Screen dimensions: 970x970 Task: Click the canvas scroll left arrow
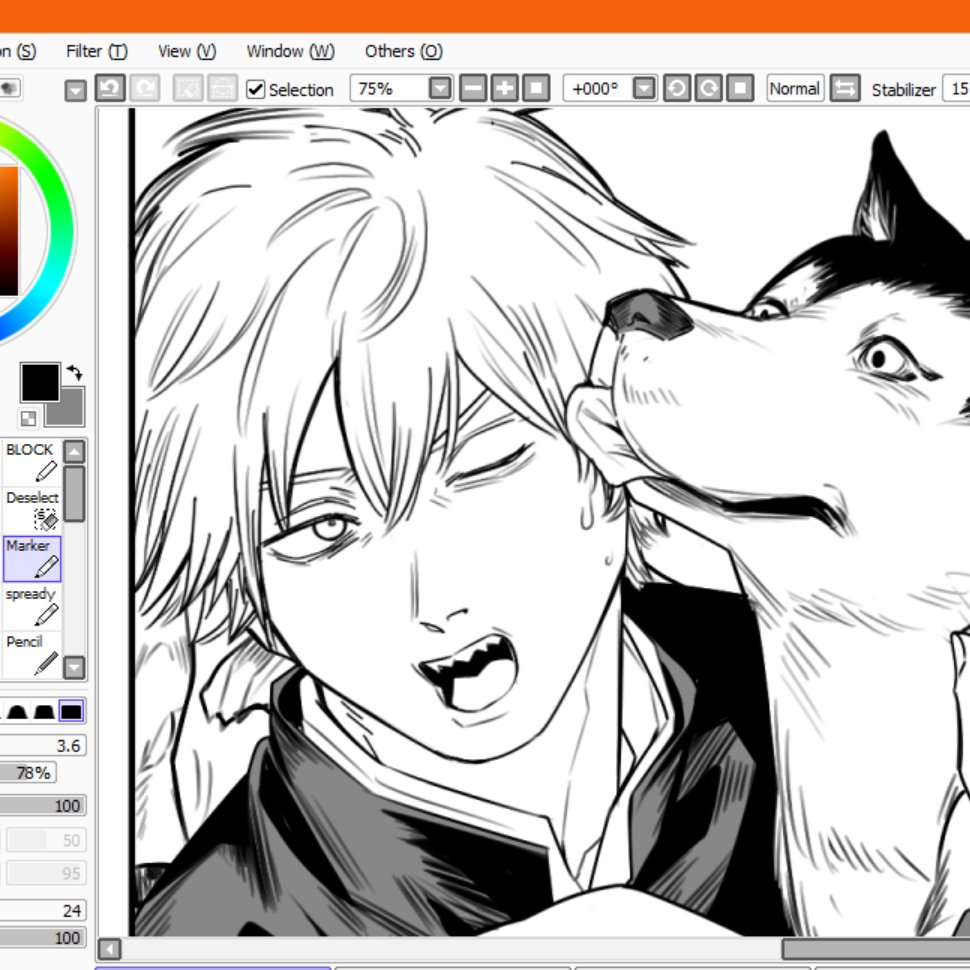[109, 949]
